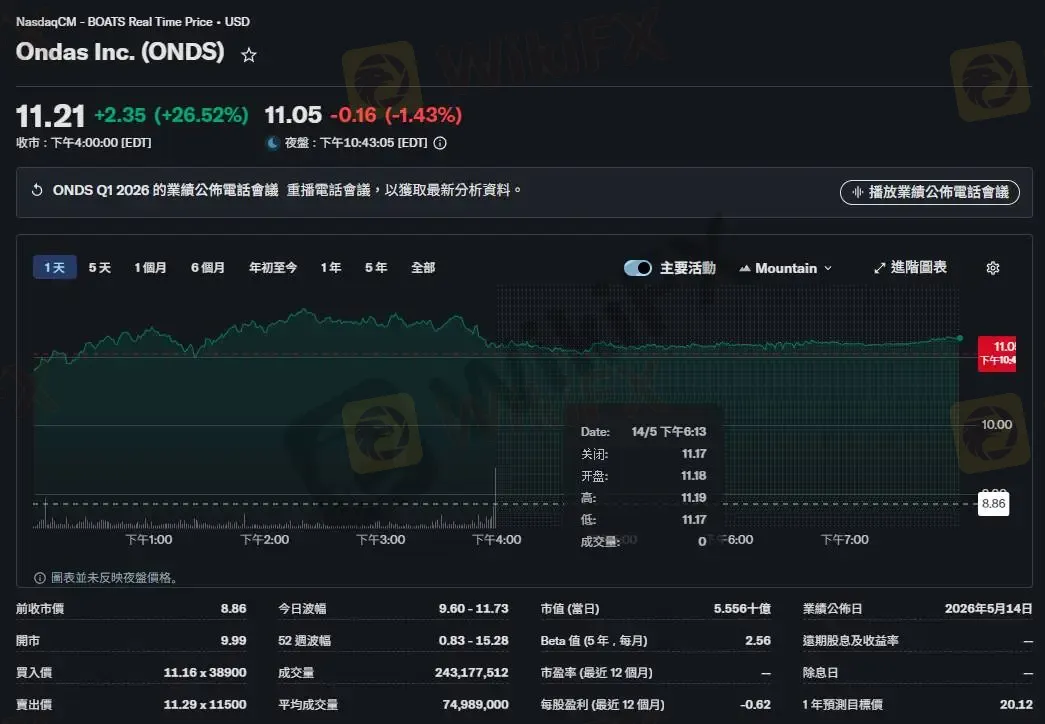Select the 6個月 time range tab
The width and height of the screenshot is (1045, 724).
208,267
